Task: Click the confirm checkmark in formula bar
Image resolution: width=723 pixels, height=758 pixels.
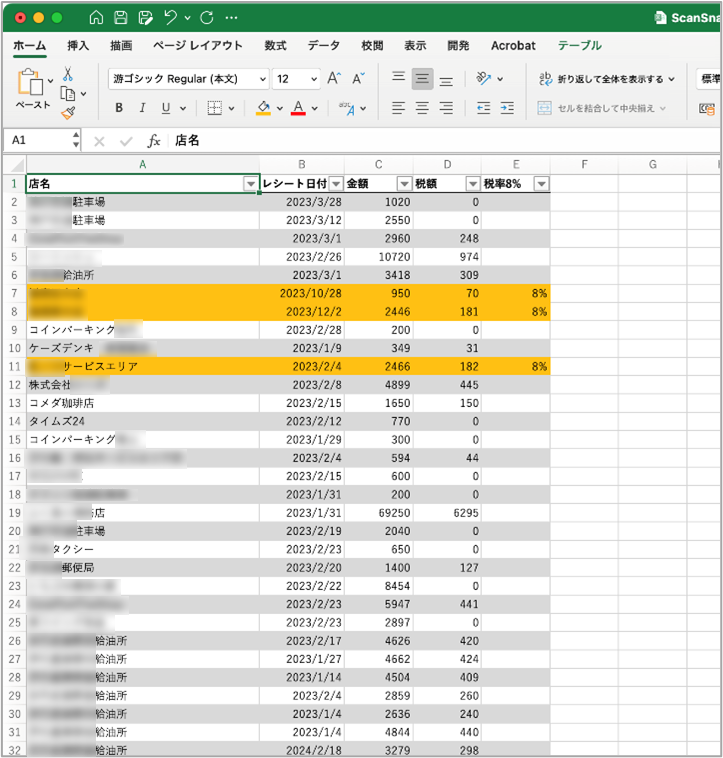Action: tap(126, 142)
